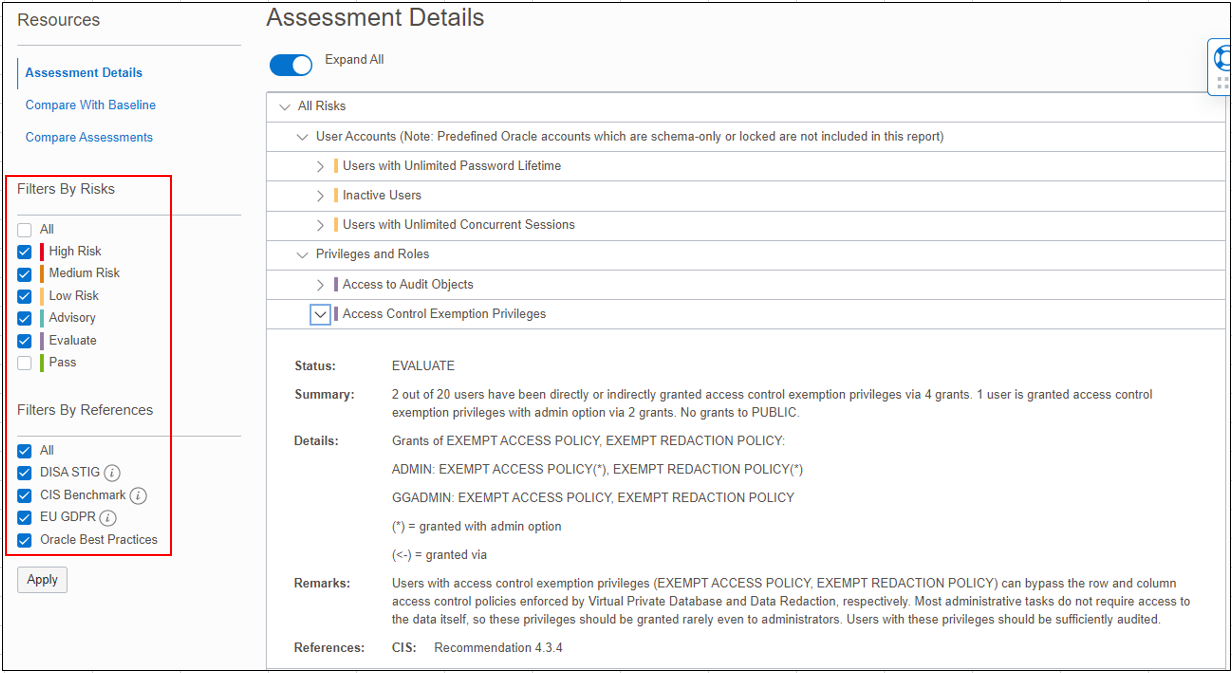Select the Advisory label
The image size is (1232, 673).
pos(72,318)
